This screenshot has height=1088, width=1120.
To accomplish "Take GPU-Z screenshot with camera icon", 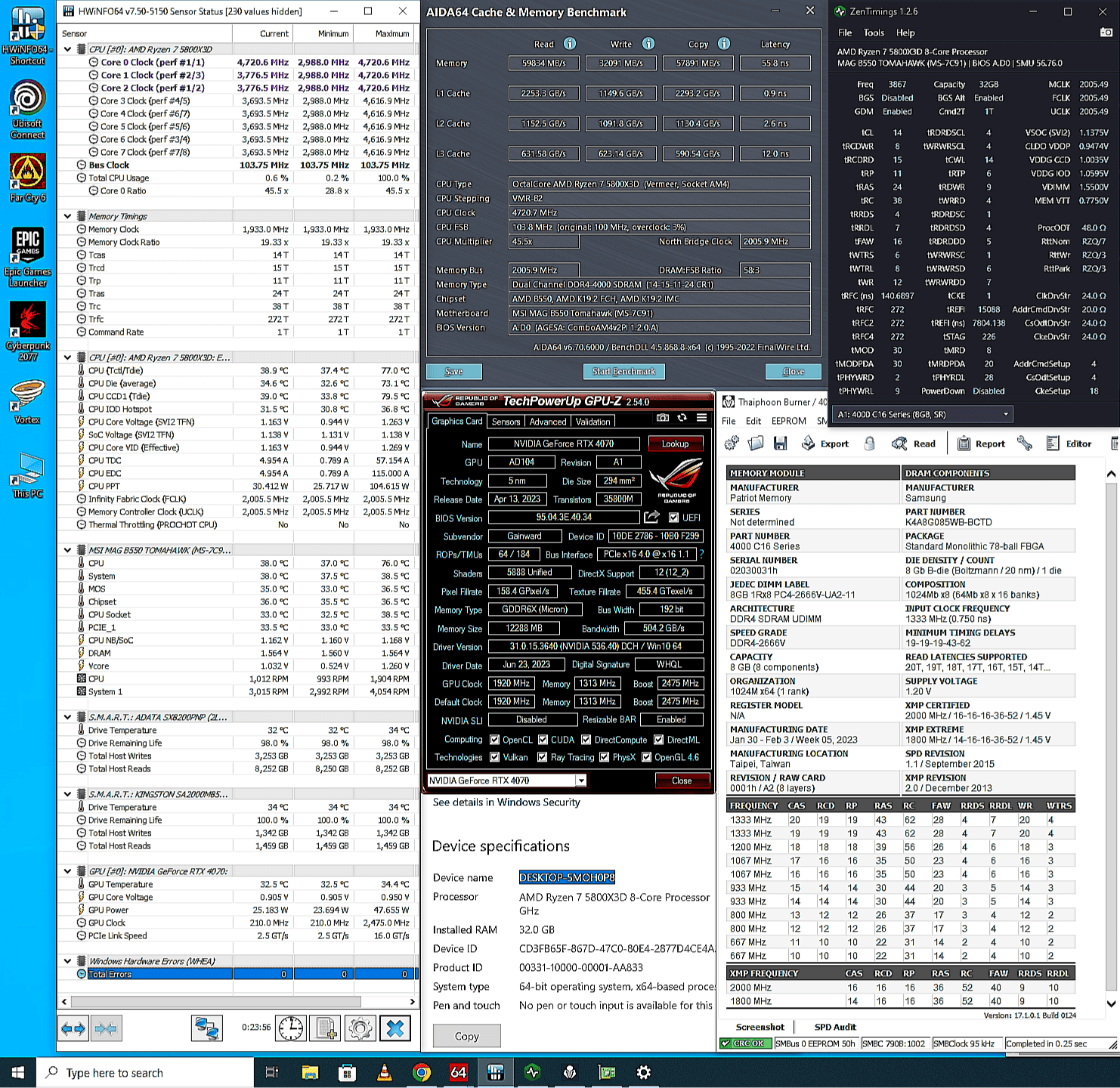I will click(663, 418).
